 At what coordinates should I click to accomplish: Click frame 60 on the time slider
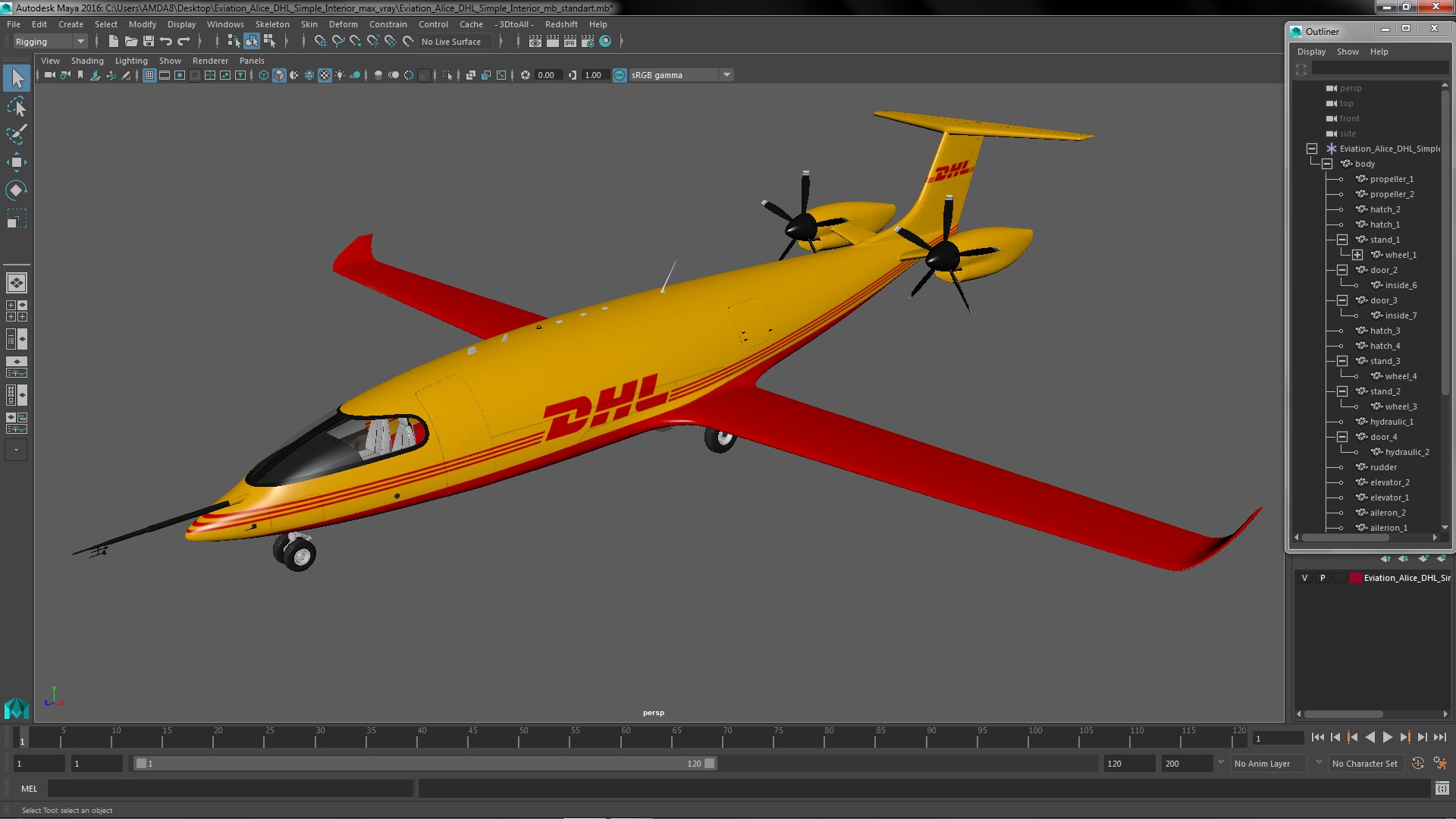click(x=626, y=737)
